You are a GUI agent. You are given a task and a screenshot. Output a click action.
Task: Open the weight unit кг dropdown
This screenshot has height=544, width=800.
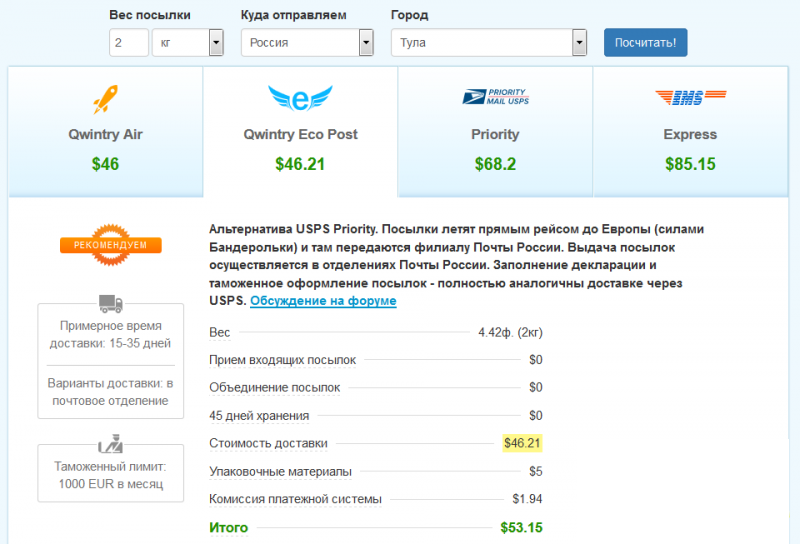188,42
